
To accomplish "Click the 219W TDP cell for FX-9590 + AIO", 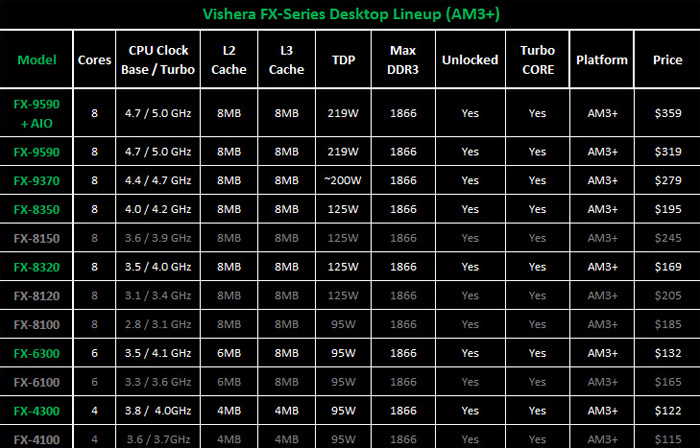I will pyautogui.click(x=343, y=113).
